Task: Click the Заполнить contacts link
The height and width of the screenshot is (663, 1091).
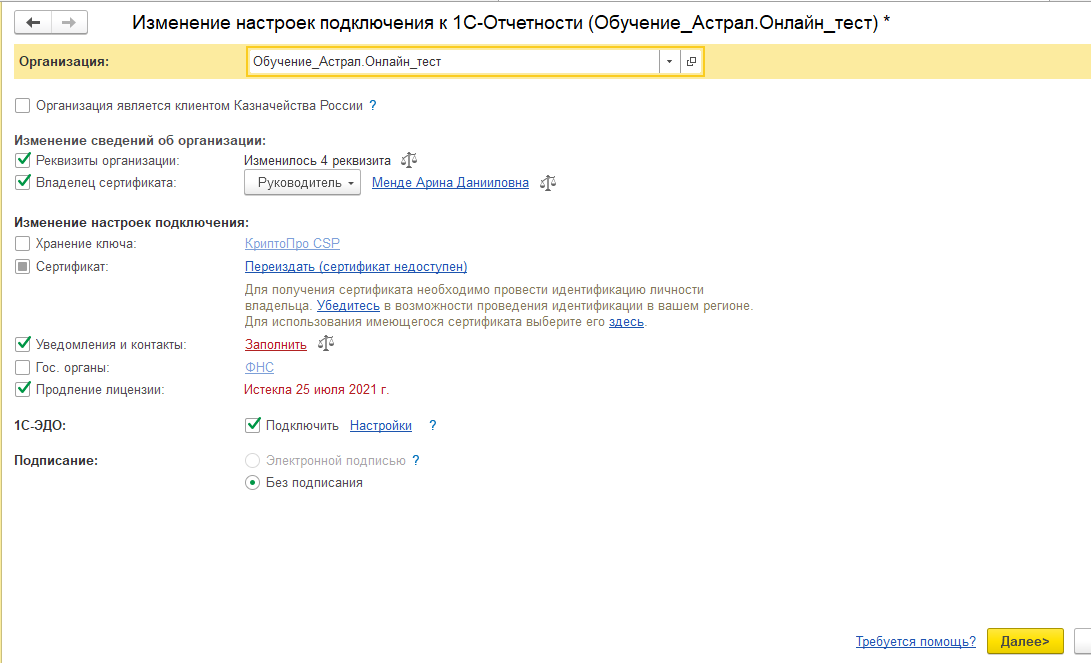Action: point(275,344)
